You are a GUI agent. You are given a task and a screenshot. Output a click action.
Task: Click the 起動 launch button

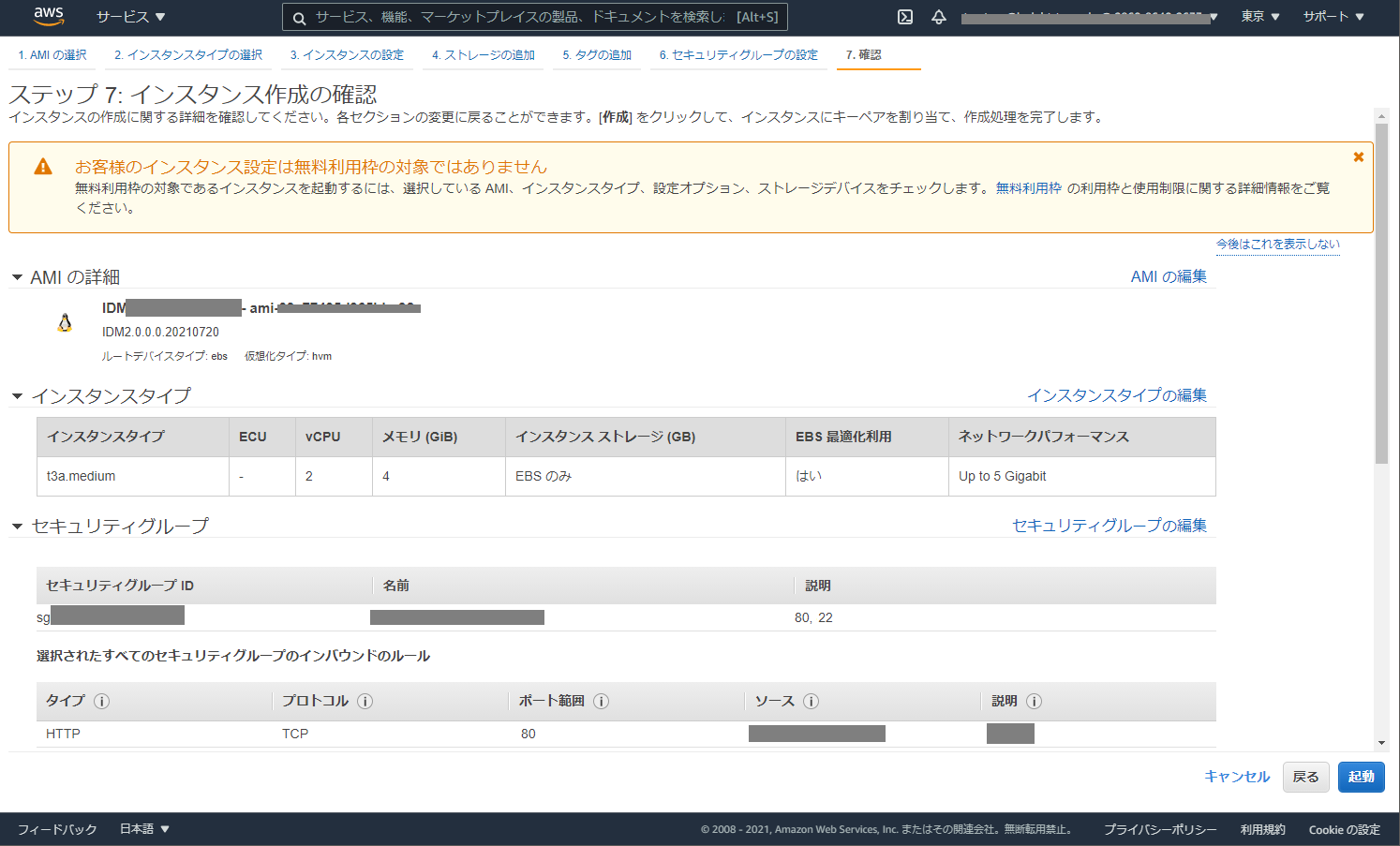click(1362, 777)
